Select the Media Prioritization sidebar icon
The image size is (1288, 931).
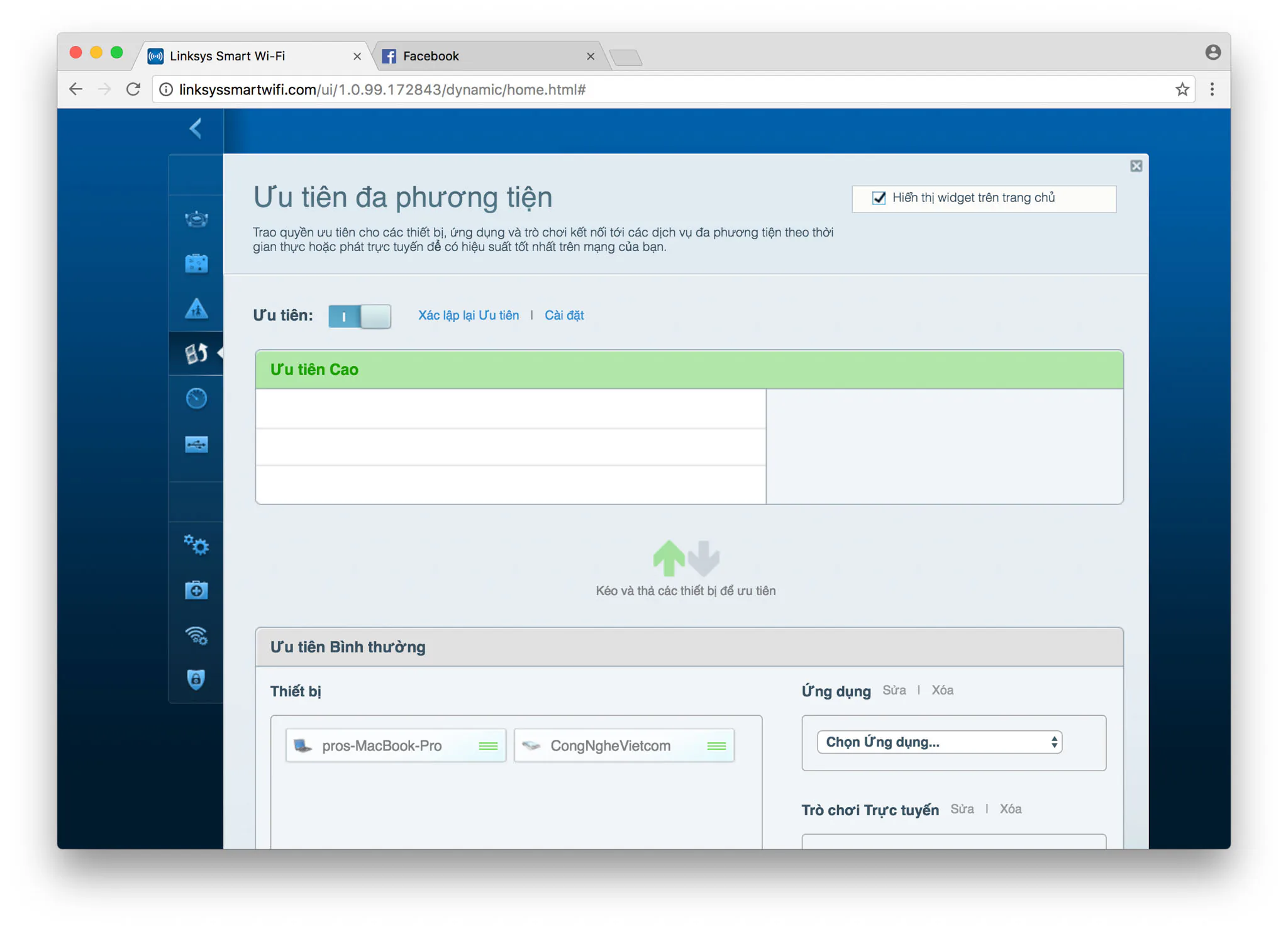(x=196, y=354)
